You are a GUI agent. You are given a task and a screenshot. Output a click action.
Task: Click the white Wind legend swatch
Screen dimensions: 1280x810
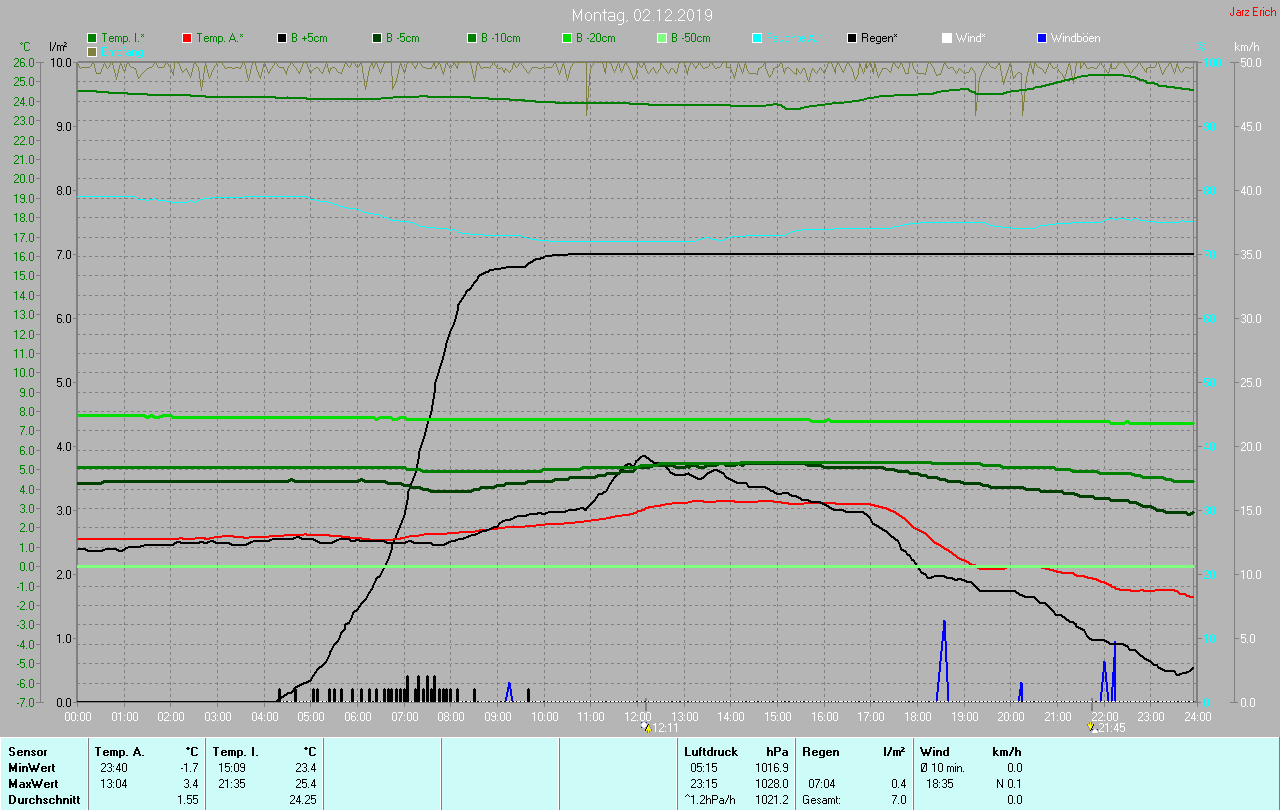(947, 38)
